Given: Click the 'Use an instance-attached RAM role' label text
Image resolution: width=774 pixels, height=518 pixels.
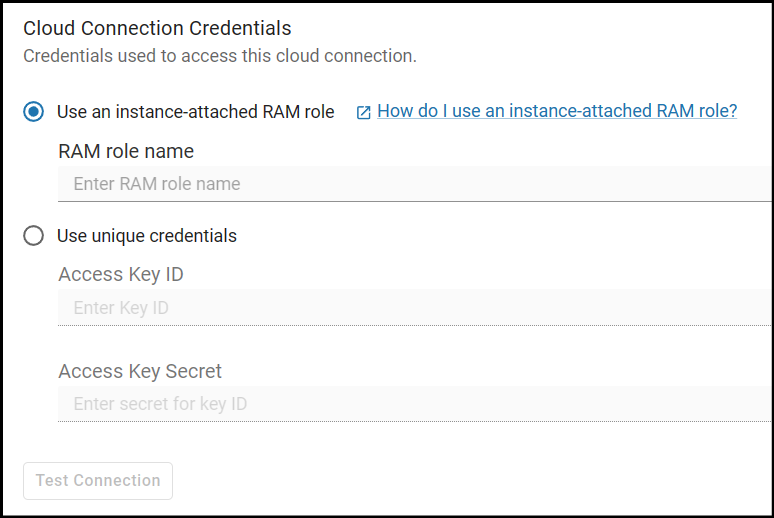Looking at the screenshot, I should [195, 112].
